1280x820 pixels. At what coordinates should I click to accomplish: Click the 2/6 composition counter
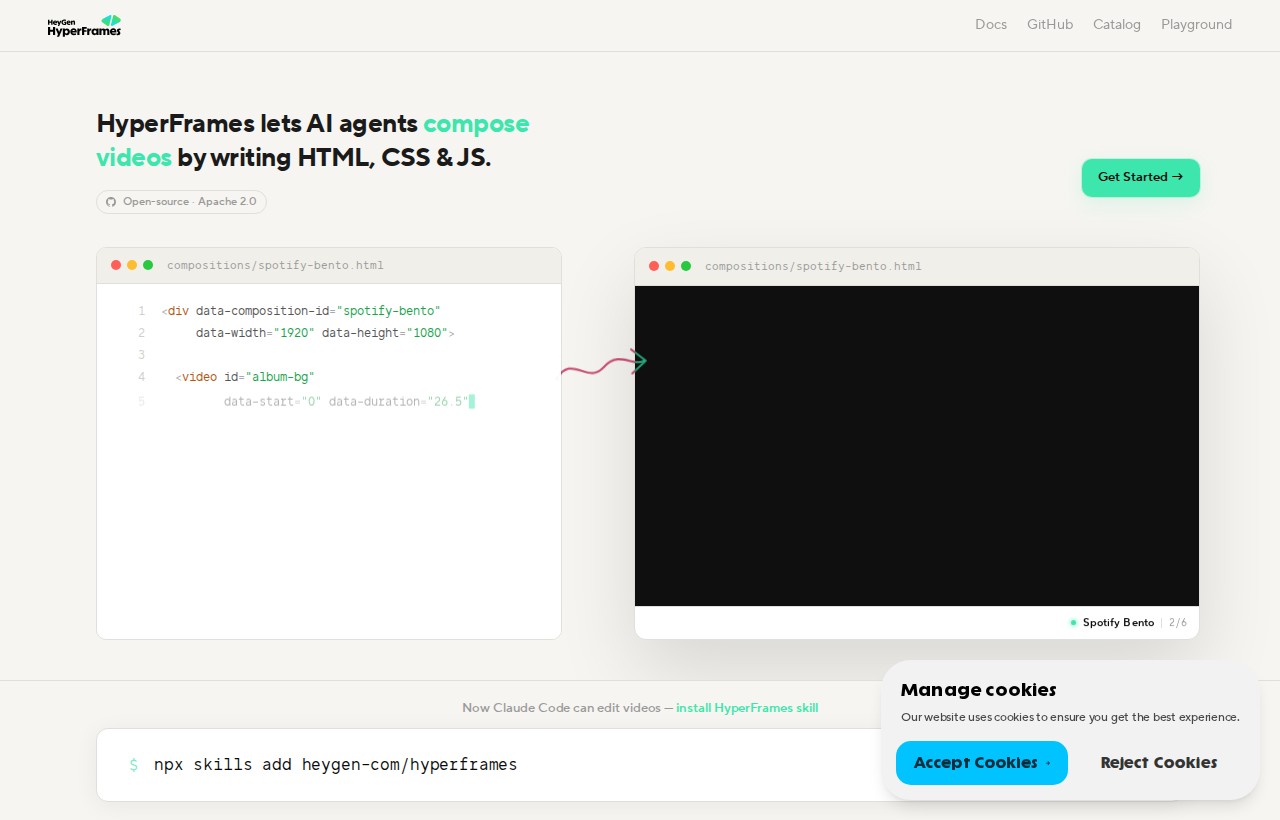click(x=1178, y=623)
